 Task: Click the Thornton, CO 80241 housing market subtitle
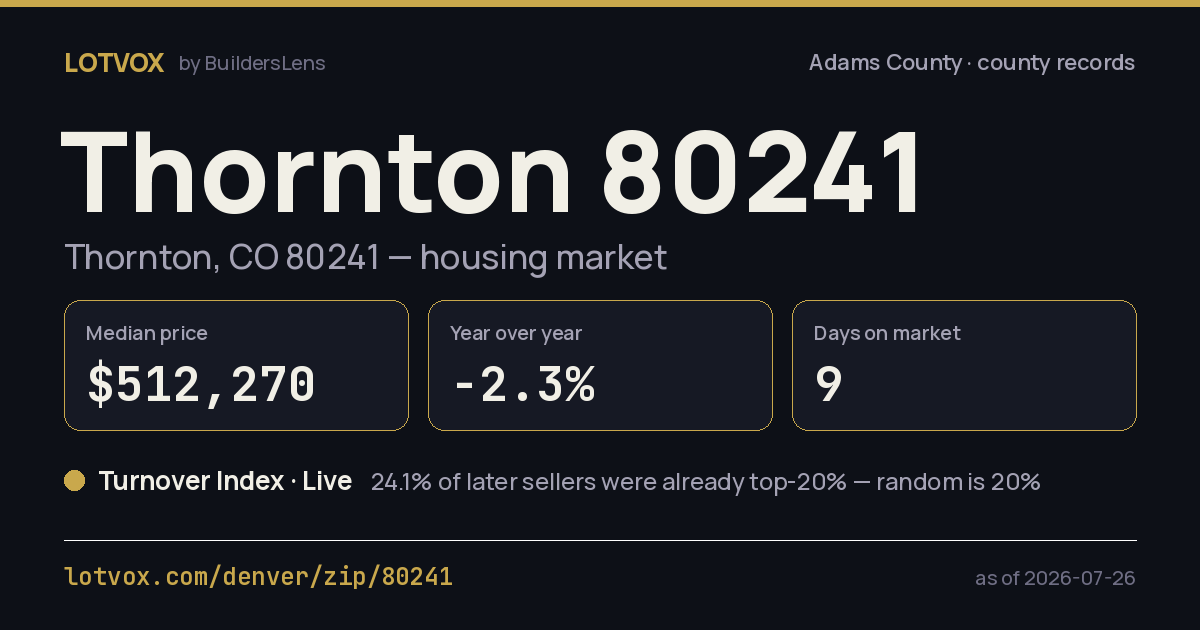pos(365,257)
